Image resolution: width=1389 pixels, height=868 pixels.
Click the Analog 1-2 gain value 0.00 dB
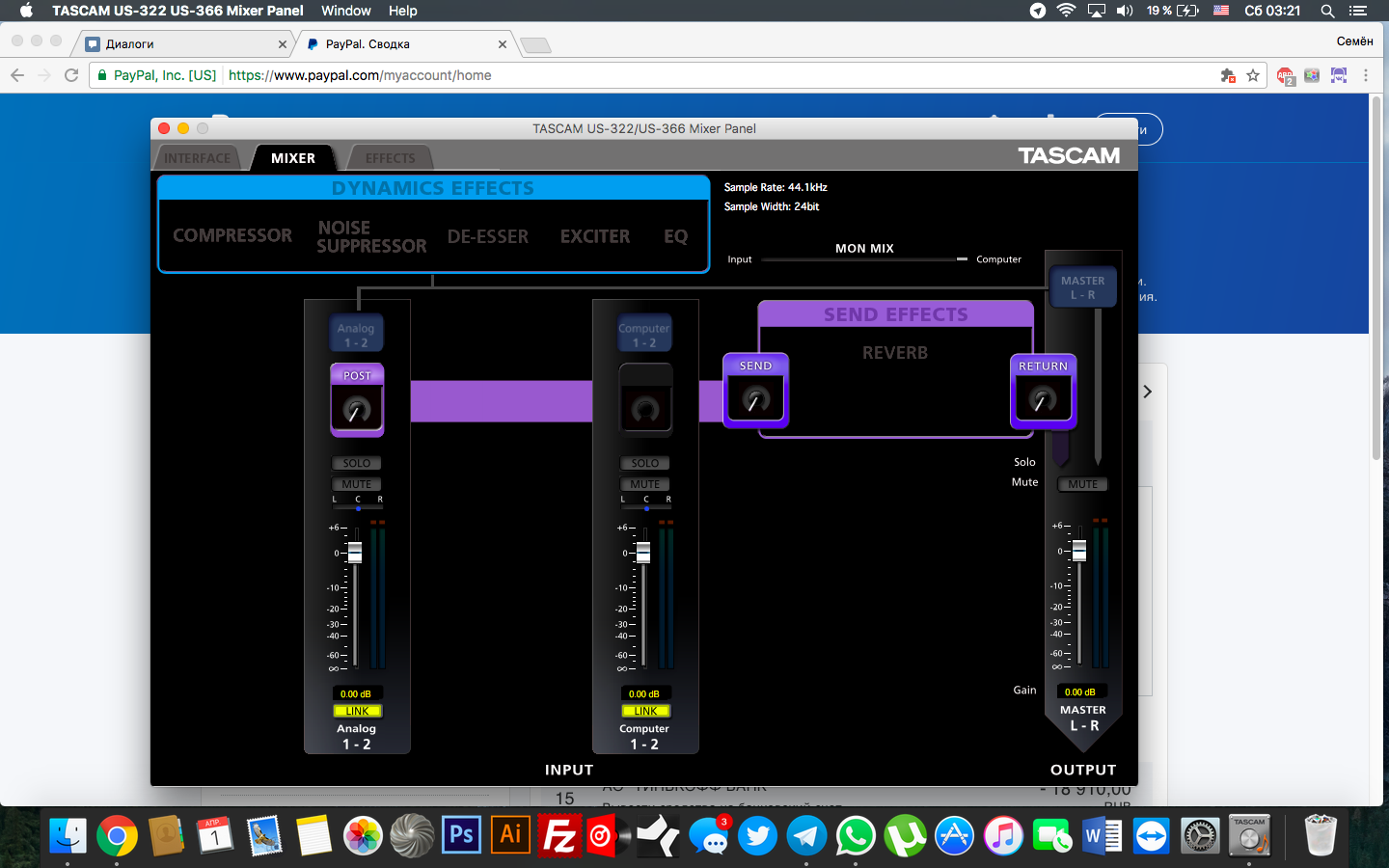point(356,693)
